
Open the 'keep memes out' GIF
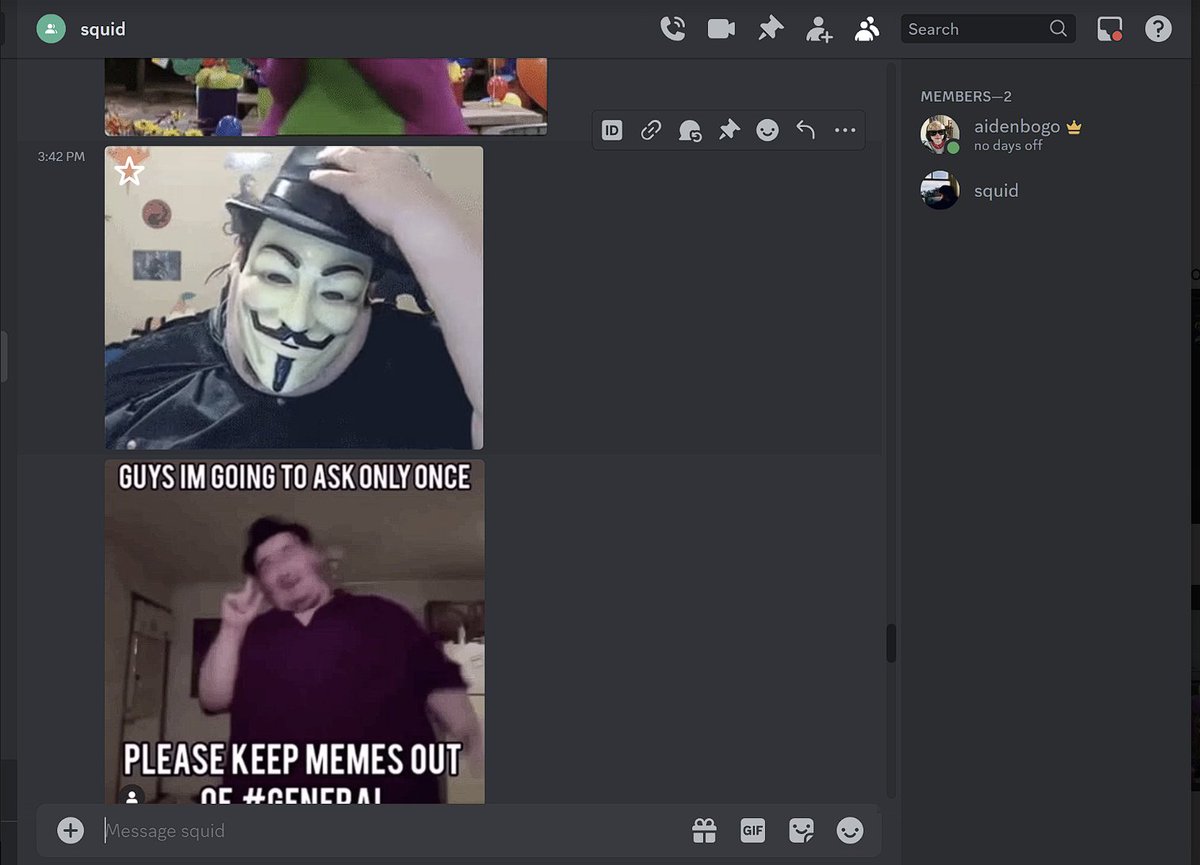[x=295, y=632]
